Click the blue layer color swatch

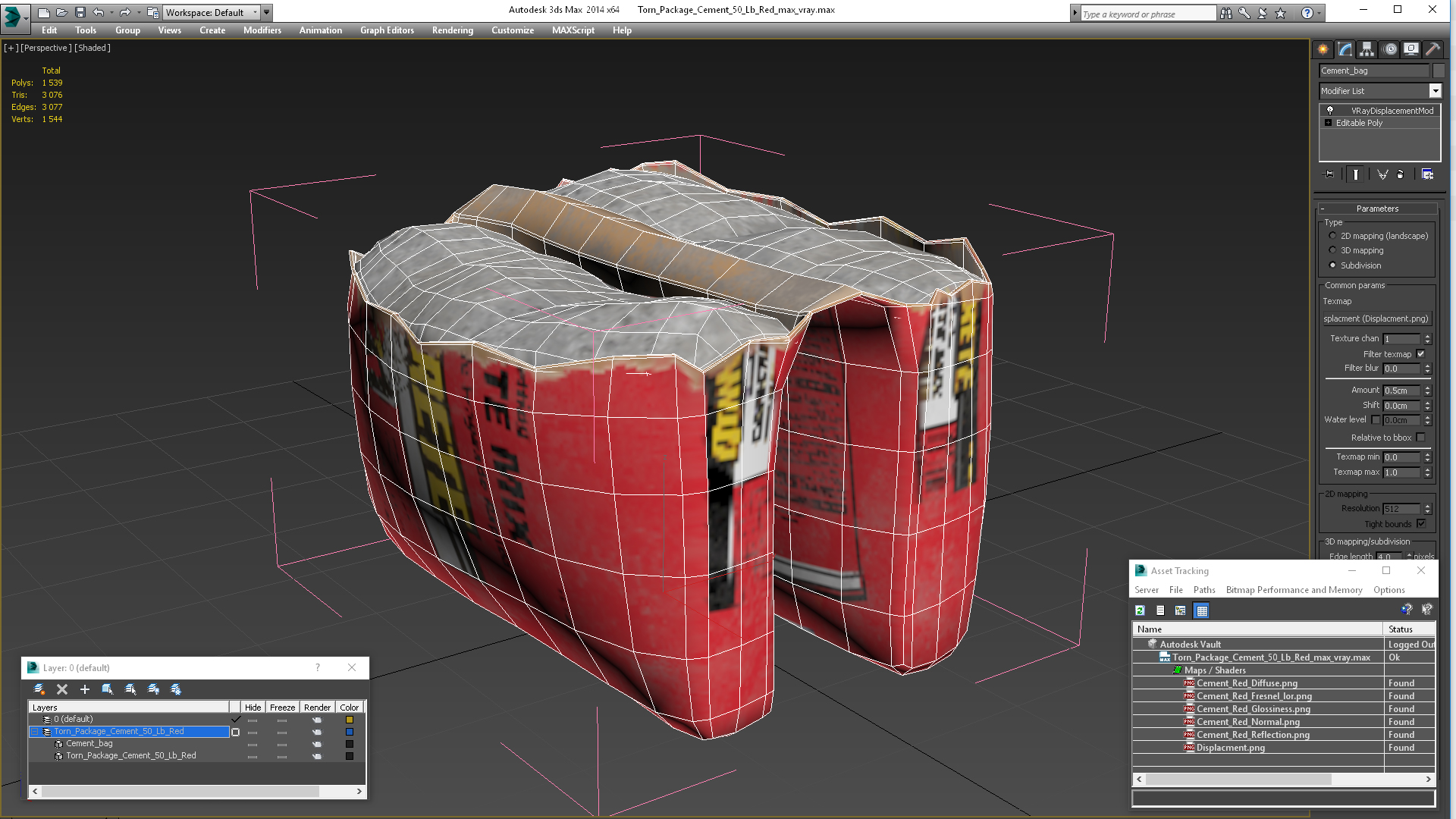pyautogui.click(x=350, y=732)
